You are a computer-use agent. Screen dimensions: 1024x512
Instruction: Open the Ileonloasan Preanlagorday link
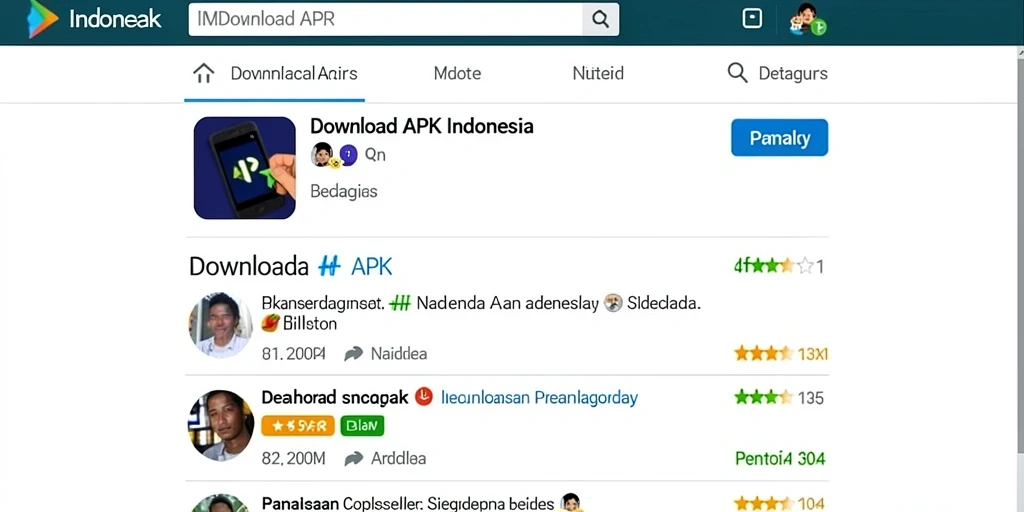(539, 397)
